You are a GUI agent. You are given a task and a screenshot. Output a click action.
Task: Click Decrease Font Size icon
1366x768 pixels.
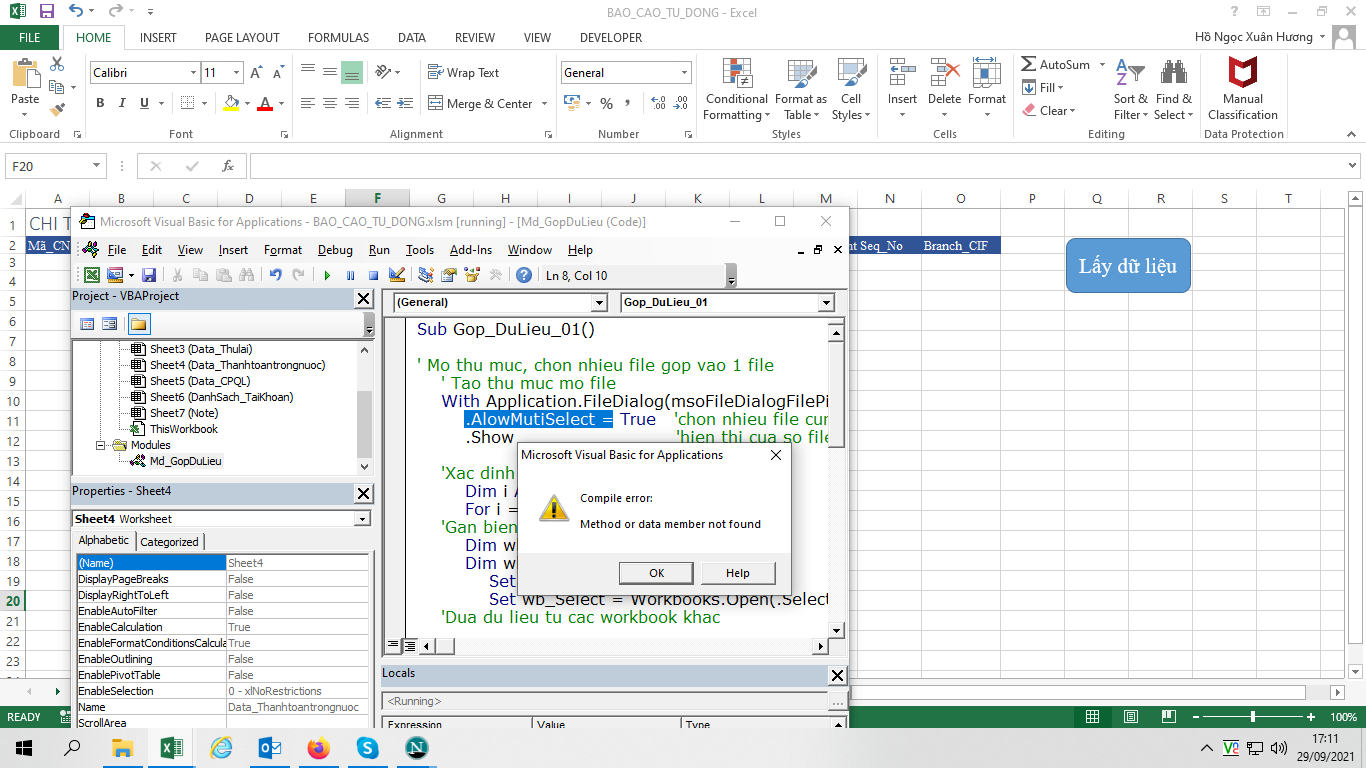click(278, 73)
